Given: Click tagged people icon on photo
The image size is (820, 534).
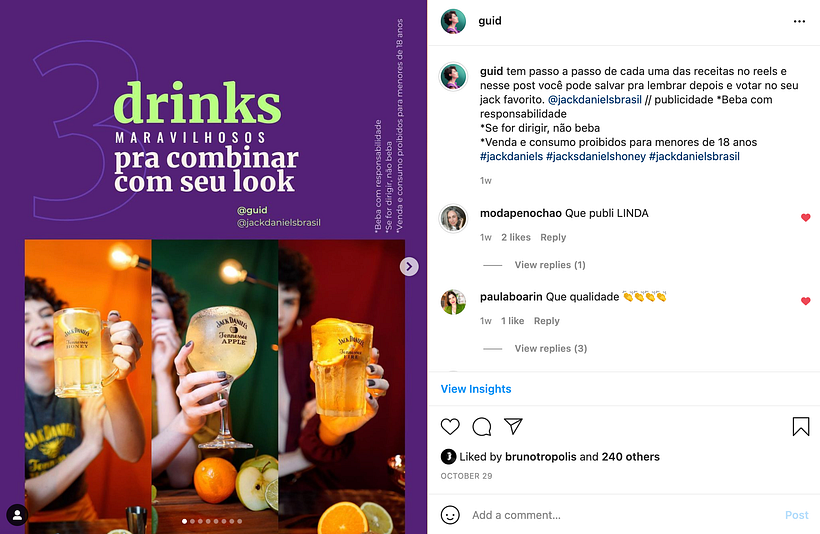Looking at the screenshot, I should [16, 514].
